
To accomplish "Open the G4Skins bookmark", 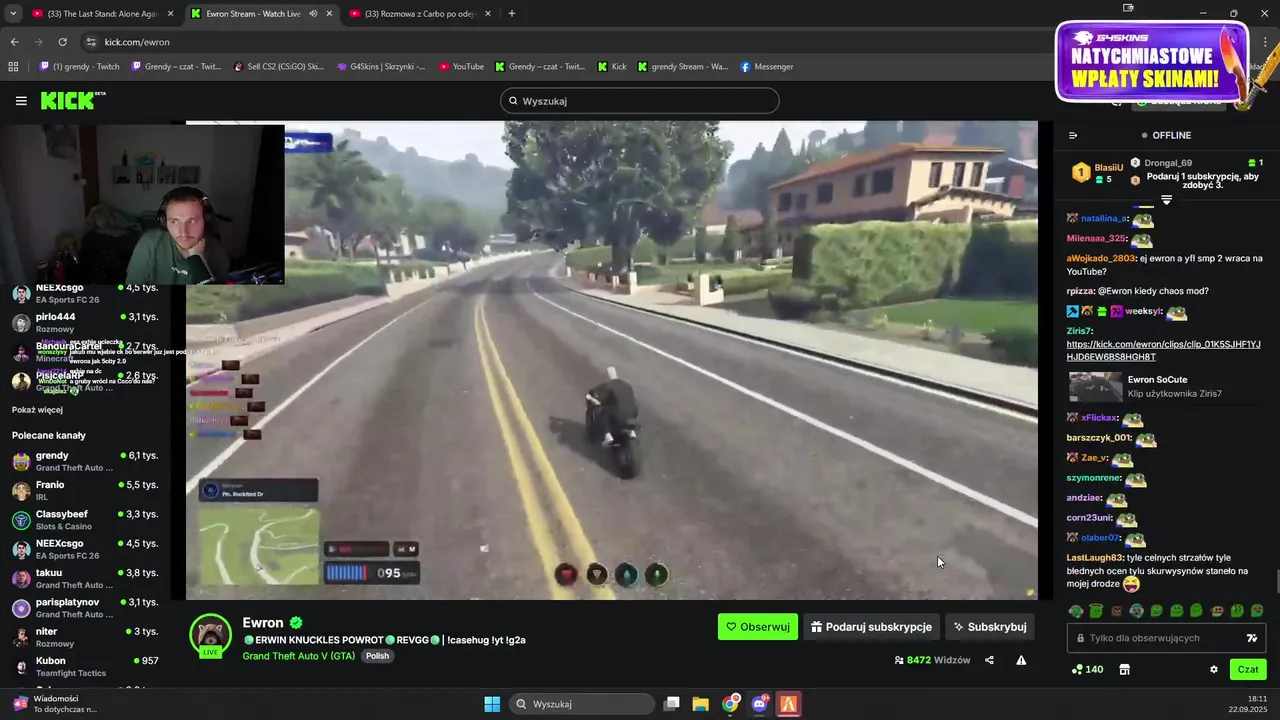I will [380, 67].
